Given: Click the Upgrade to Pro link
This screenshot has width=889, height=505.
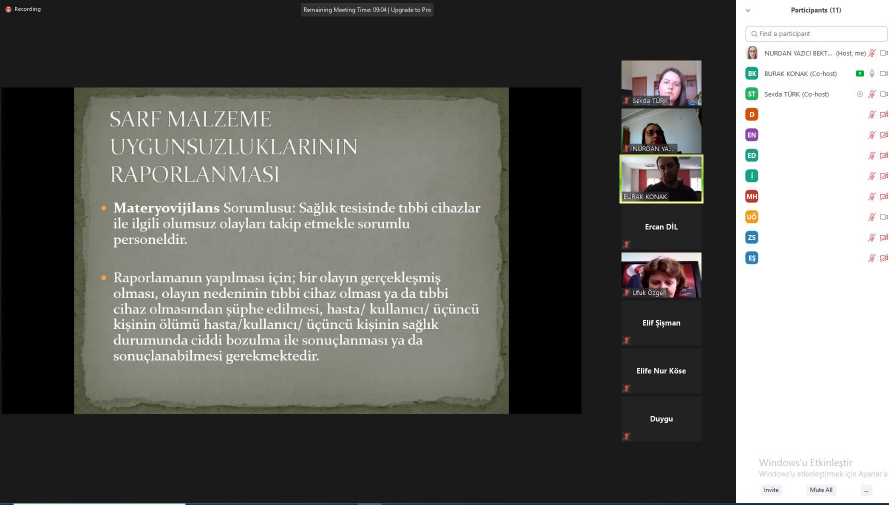Looking at the screenshot, I should click(x=411, y=9).
